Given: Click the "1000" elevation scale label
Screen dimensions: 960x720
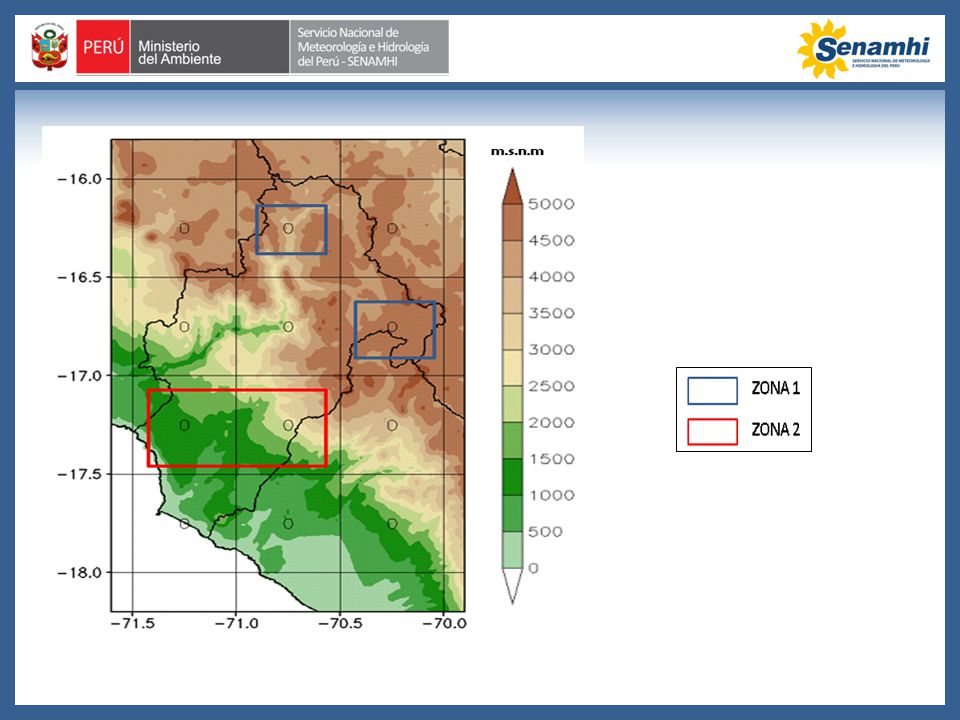Looking at the screenshot, I should [x=552, y=495].
